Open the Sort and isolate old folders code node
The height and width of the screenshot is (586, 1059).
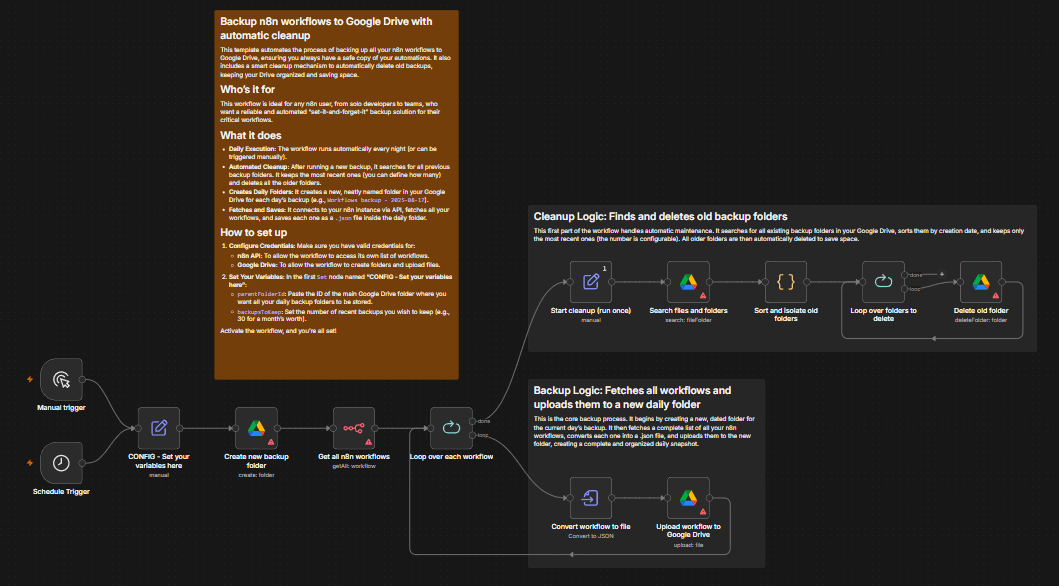pos(785,282)
